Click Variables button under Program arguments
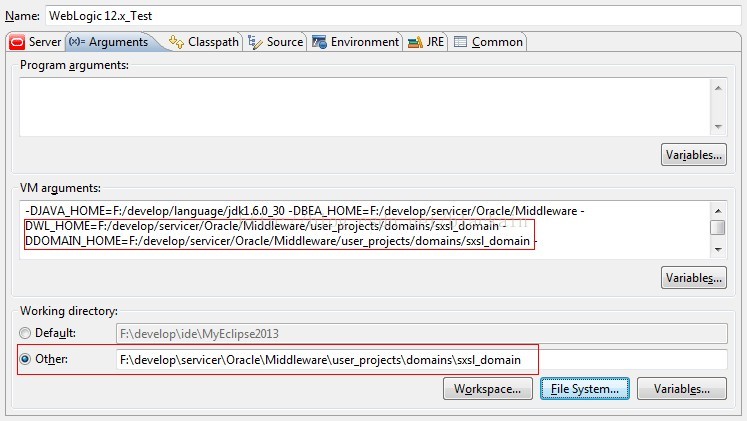 pos(694,155)
